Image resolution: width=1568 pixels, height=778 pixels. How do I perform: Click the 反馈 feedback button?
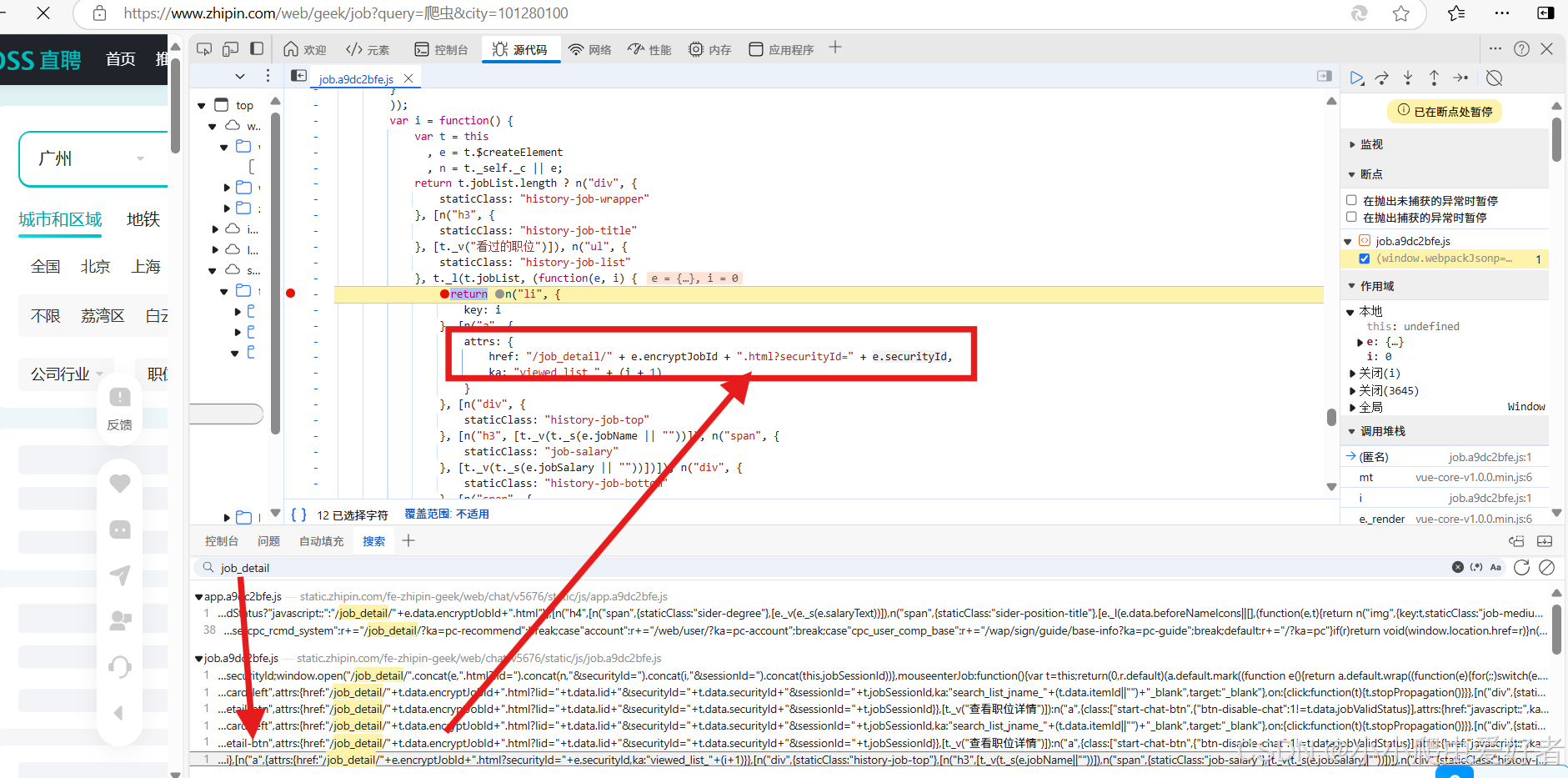(x=120, y=409)
